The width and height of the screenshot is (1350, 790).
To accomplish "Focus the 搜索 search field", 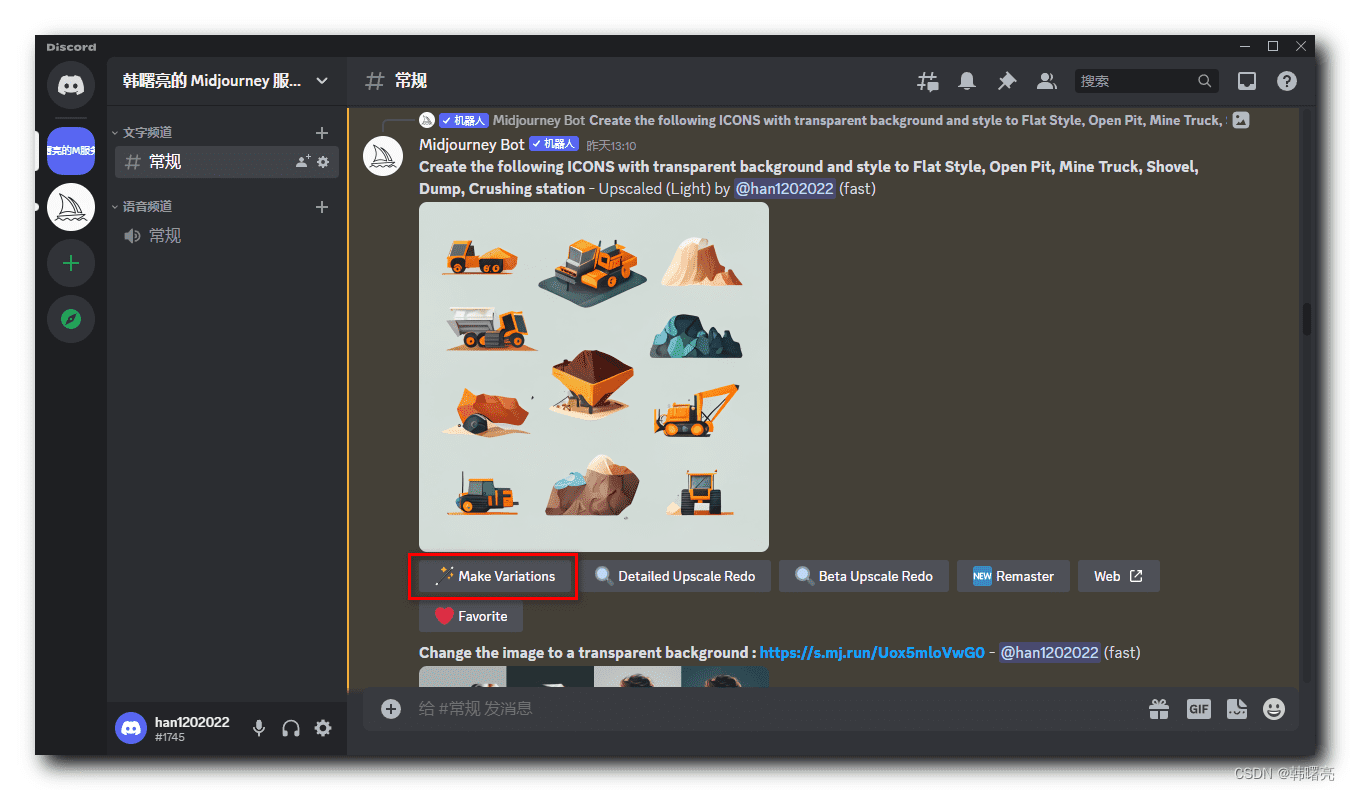I will pyautogui.click(x=1147, y=81).
